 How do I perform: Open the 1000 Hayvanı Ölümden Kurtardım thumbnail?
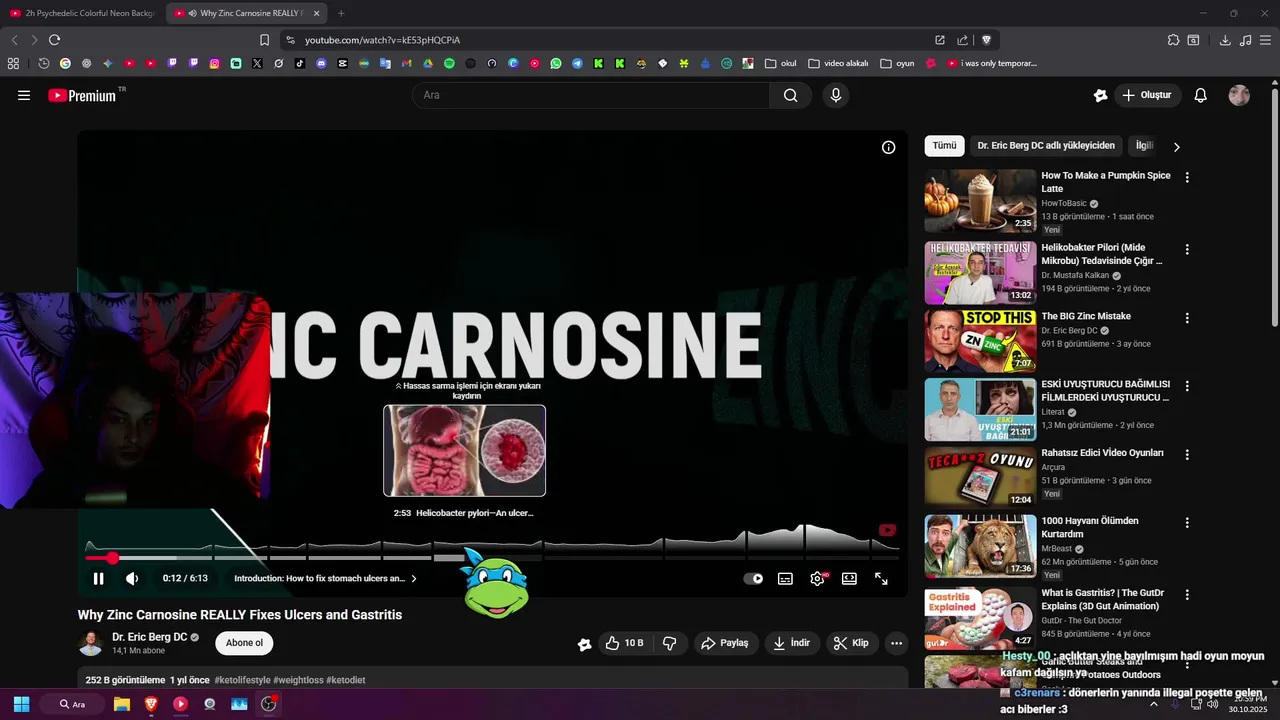tap(980, 546)
